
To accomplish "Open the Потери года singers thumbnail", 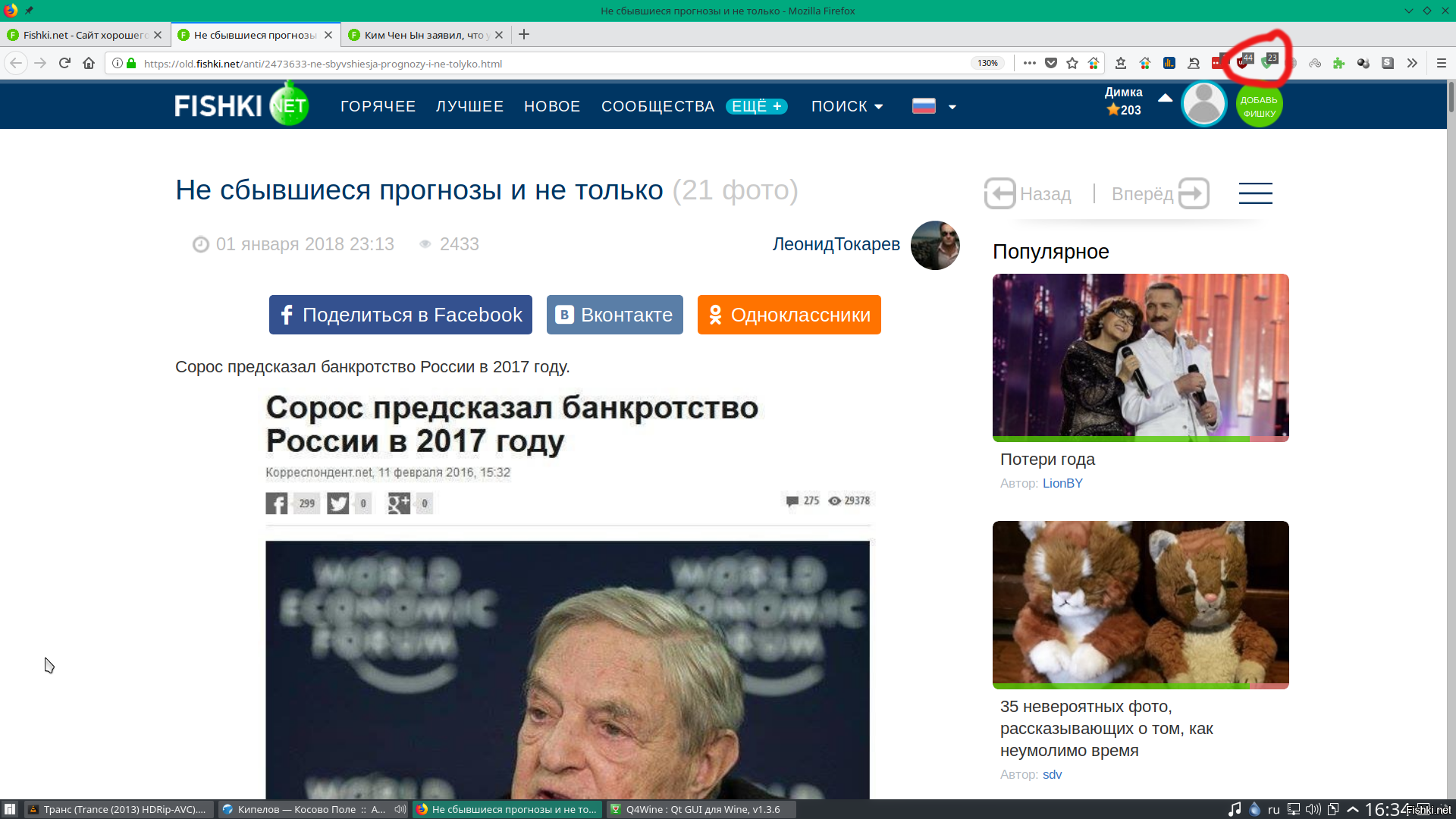I will pyautogui.click(x=1141, y=358).
